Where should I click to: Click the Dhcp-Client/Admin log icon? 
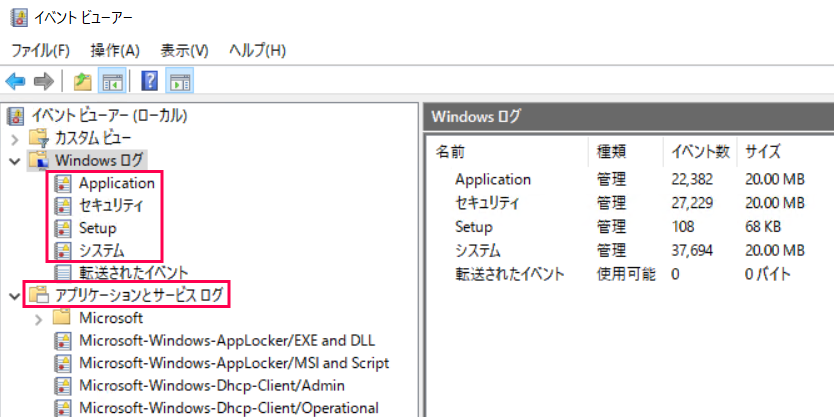[63, 386]
